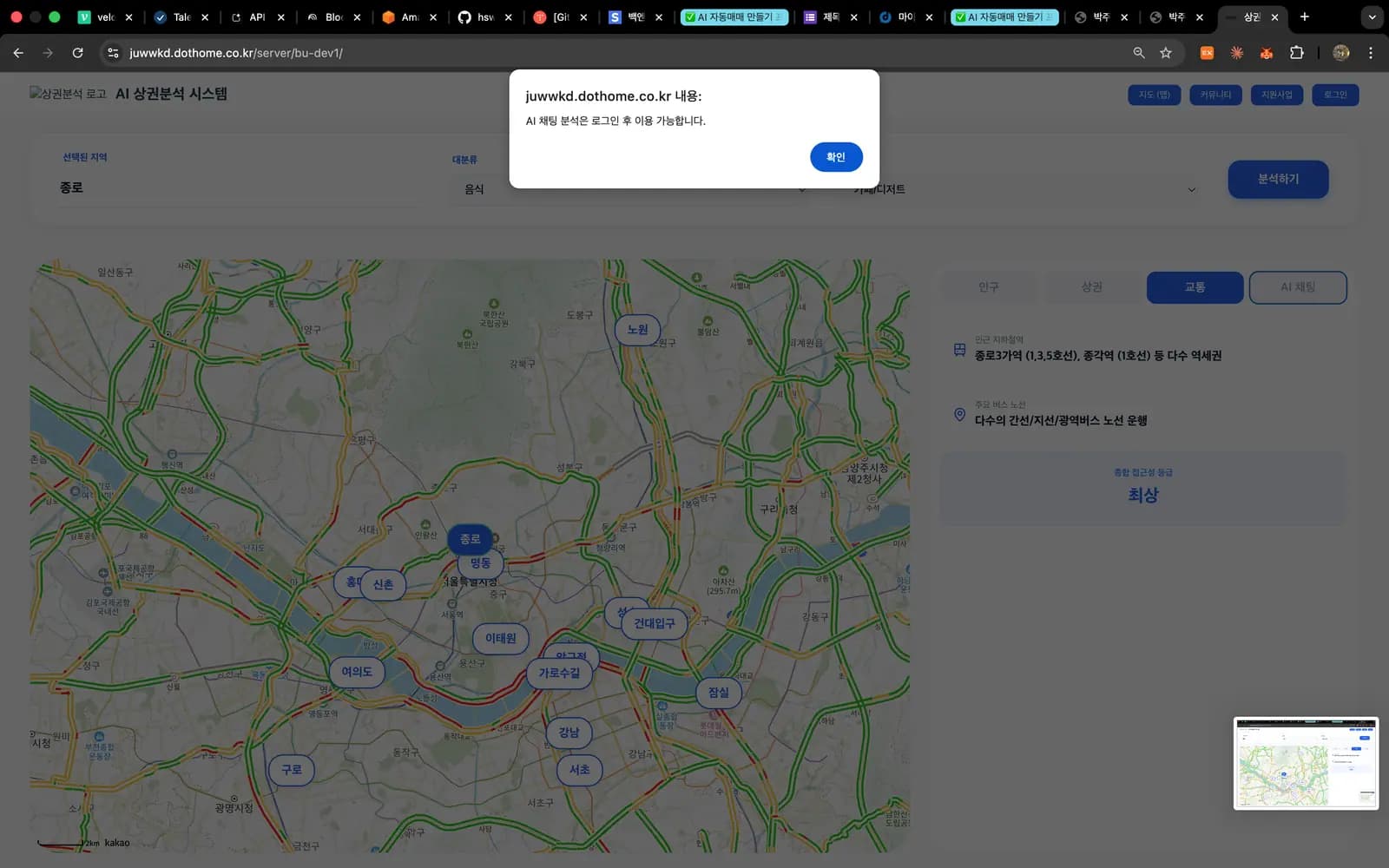Click the 다수의 간선/지선/광역버스 노선 운행 text
This screenshot has height=868, width=1389.
(x=1061, y=421)
